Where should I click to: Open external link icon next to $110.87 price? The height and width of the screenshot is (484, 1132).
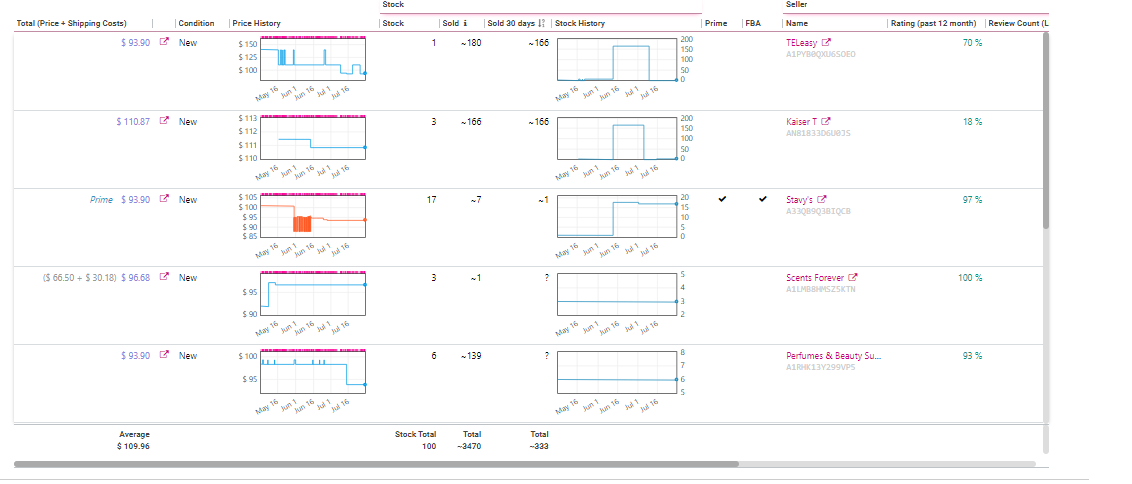coord(164,121)
